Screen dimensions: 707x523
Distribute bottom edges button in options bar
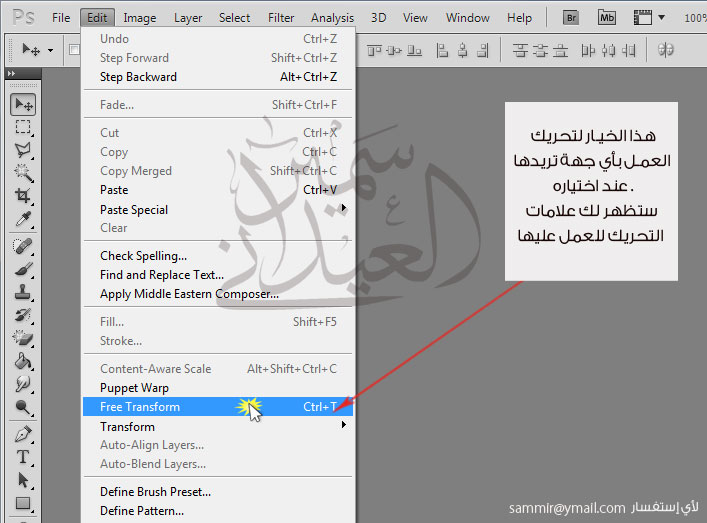tap(560, 50)
